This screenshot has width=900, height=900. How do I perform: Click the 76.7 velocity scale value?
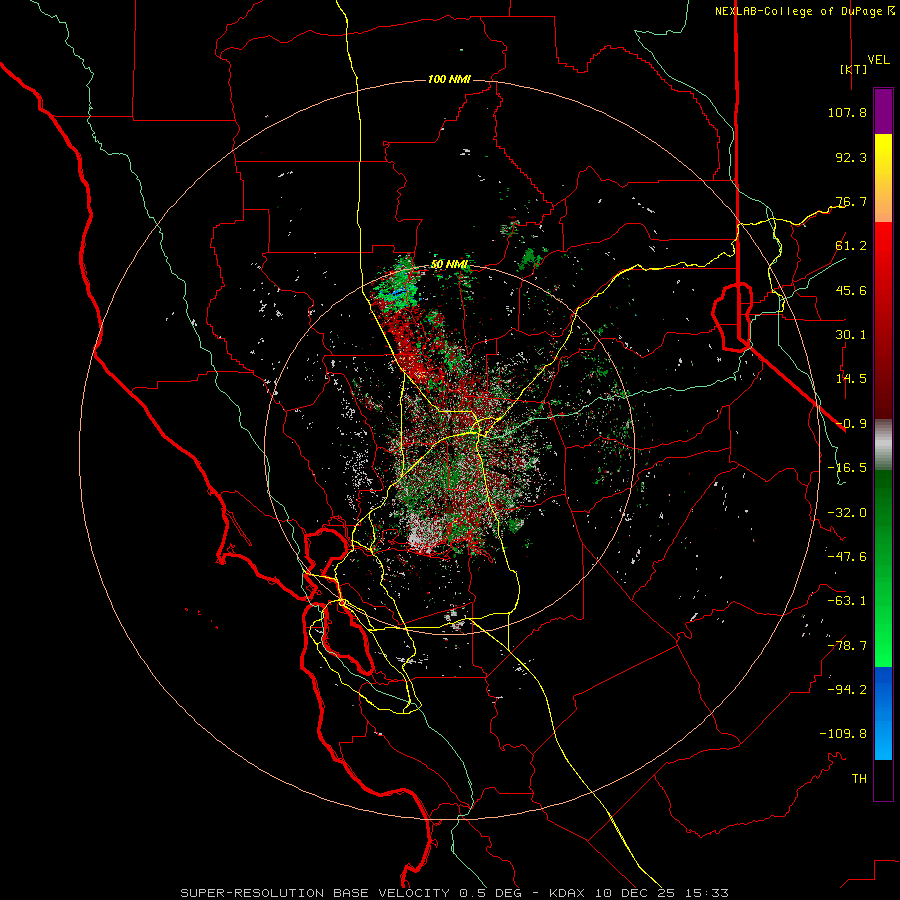click(851, 201)
